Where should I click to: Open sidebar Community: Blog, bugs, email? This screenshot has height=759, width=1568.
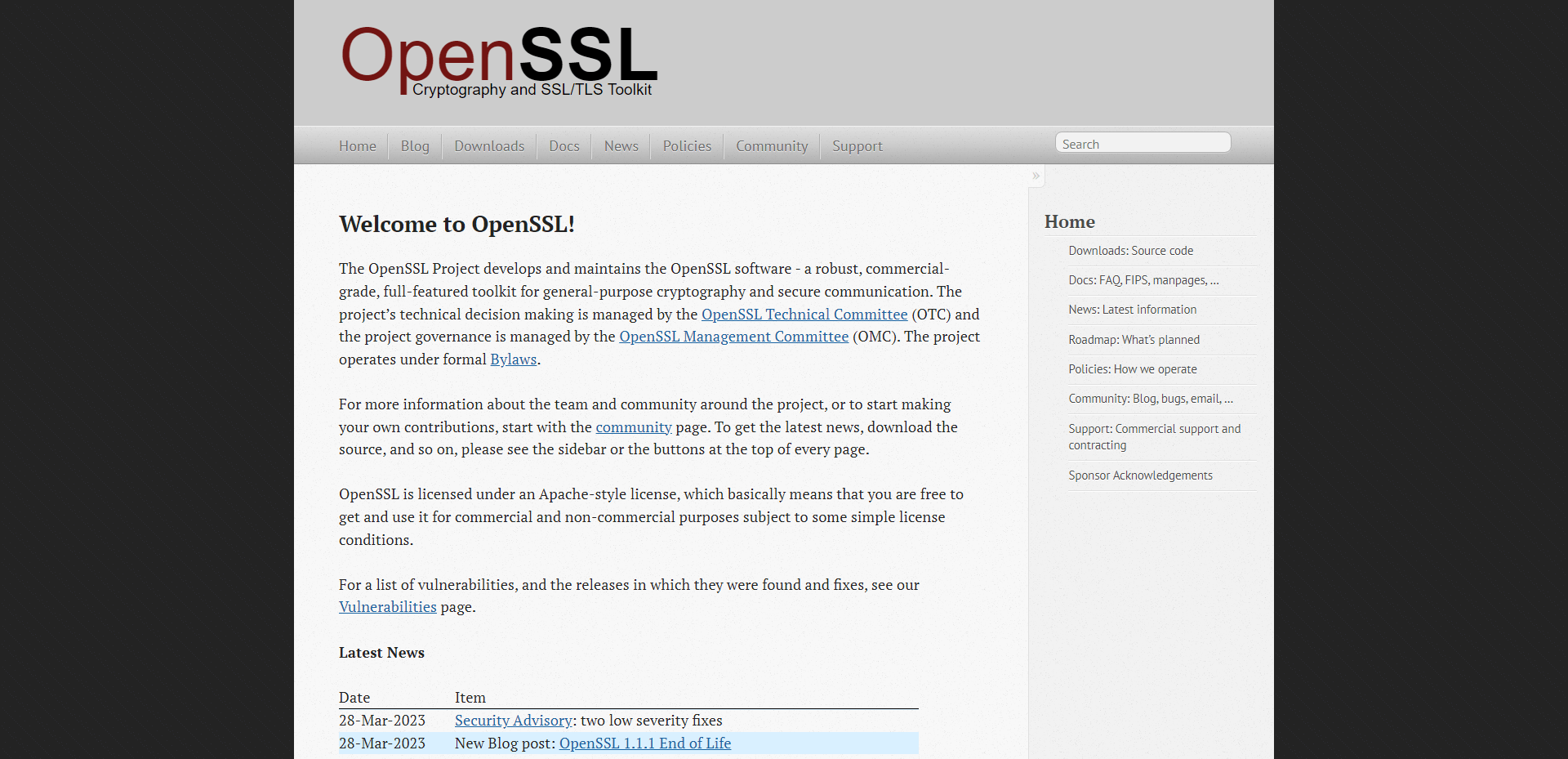click(x=1151, y=399)
